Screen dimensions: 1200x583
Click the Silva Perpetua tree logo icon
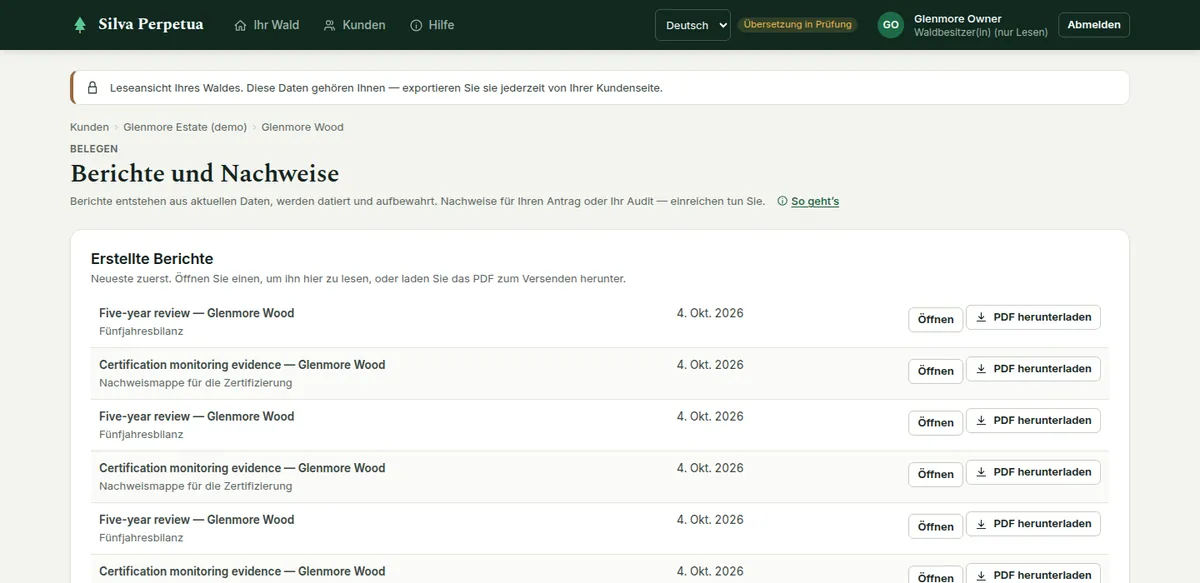point(80,25)
